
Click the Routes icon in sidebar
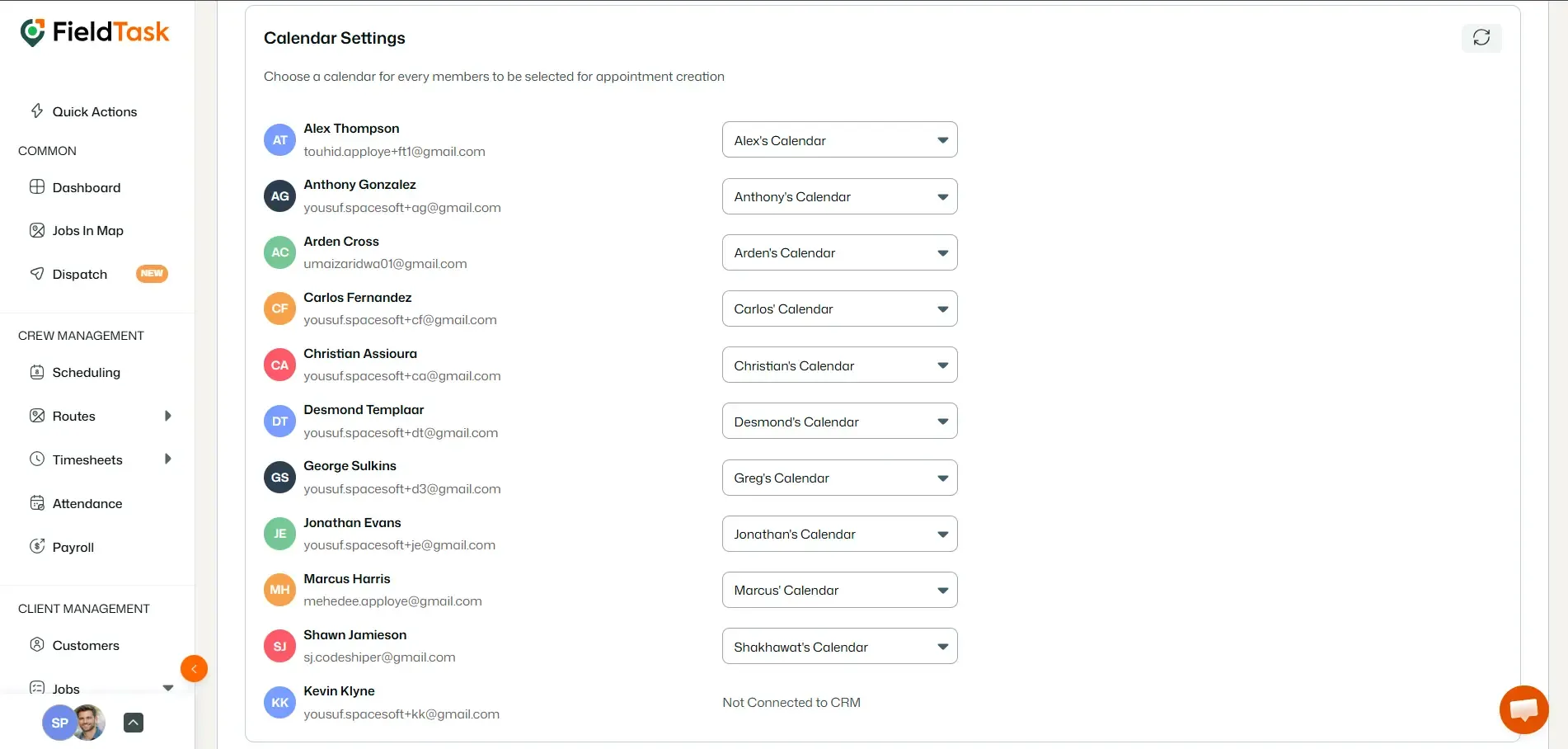tap(37, 416)
